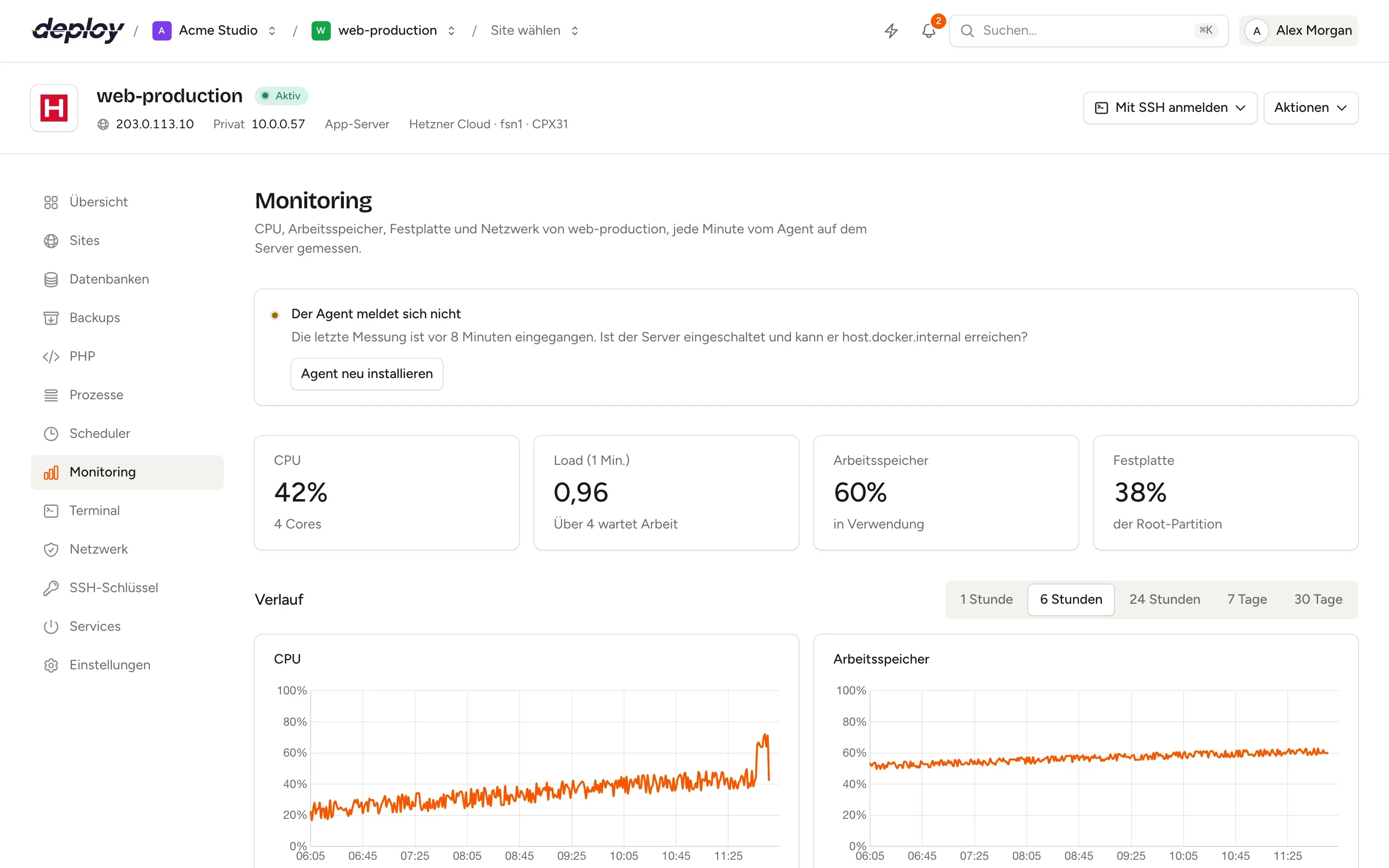This screenshot has width=1389, height=868.
Task: Click Hetzner Cloud · fsn1 · CPX31 text
Action: (x=488, y=124)
